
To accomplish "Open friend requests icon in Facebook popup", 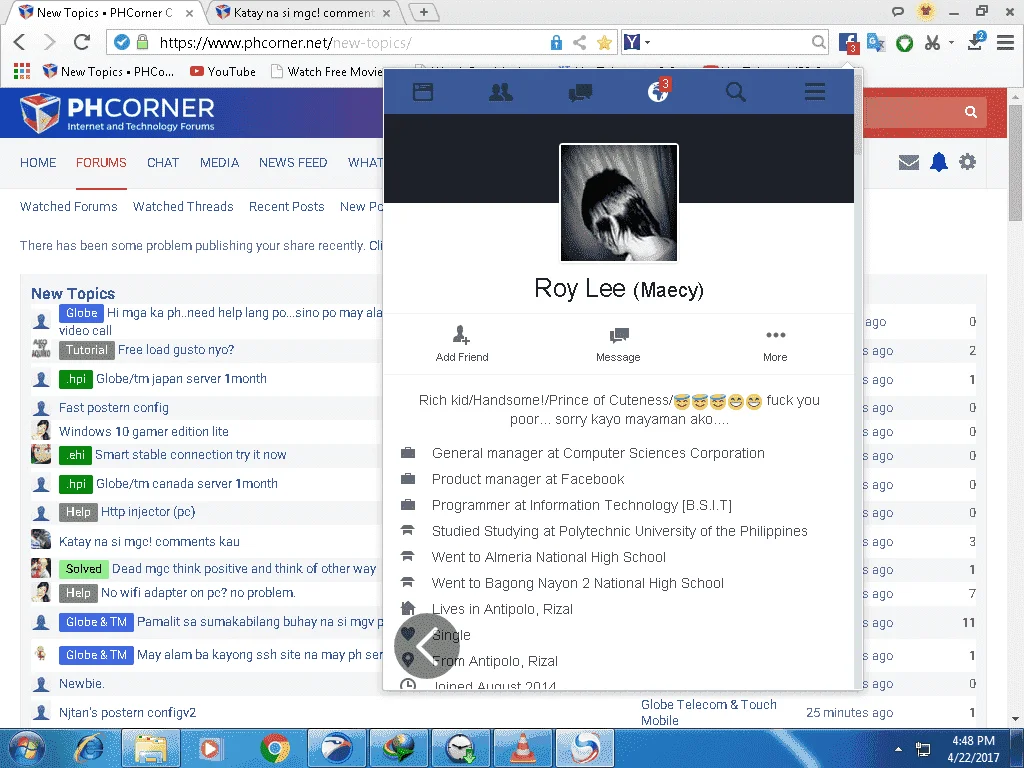I will (x=501, y=92).
